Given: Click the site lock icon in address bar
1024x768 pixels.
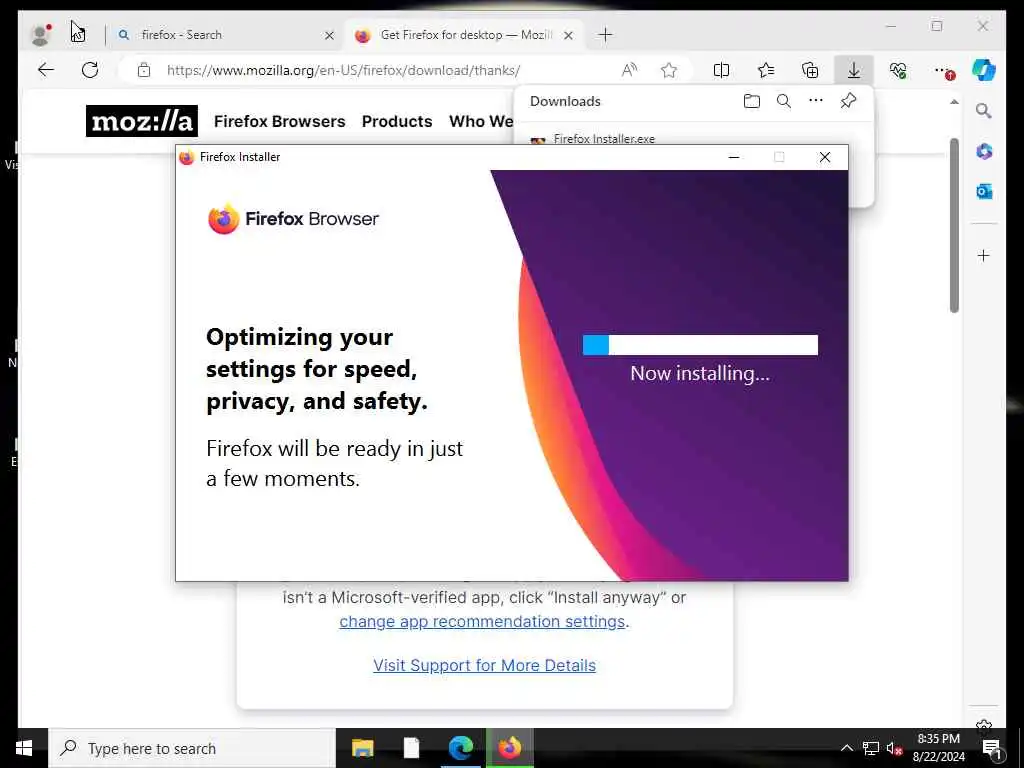Looking at the screenshot, I should [144, 70].
